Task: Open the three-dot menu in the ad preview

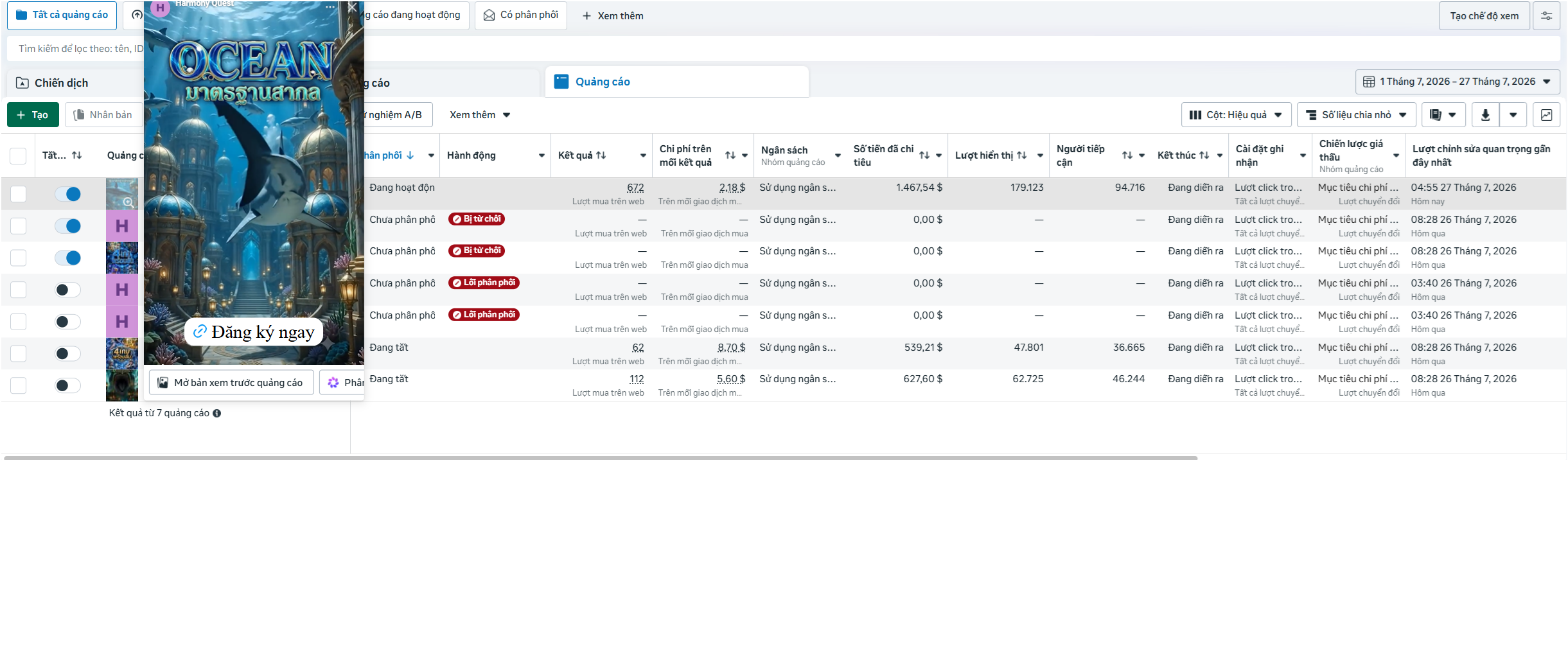Action: point(330,7)
